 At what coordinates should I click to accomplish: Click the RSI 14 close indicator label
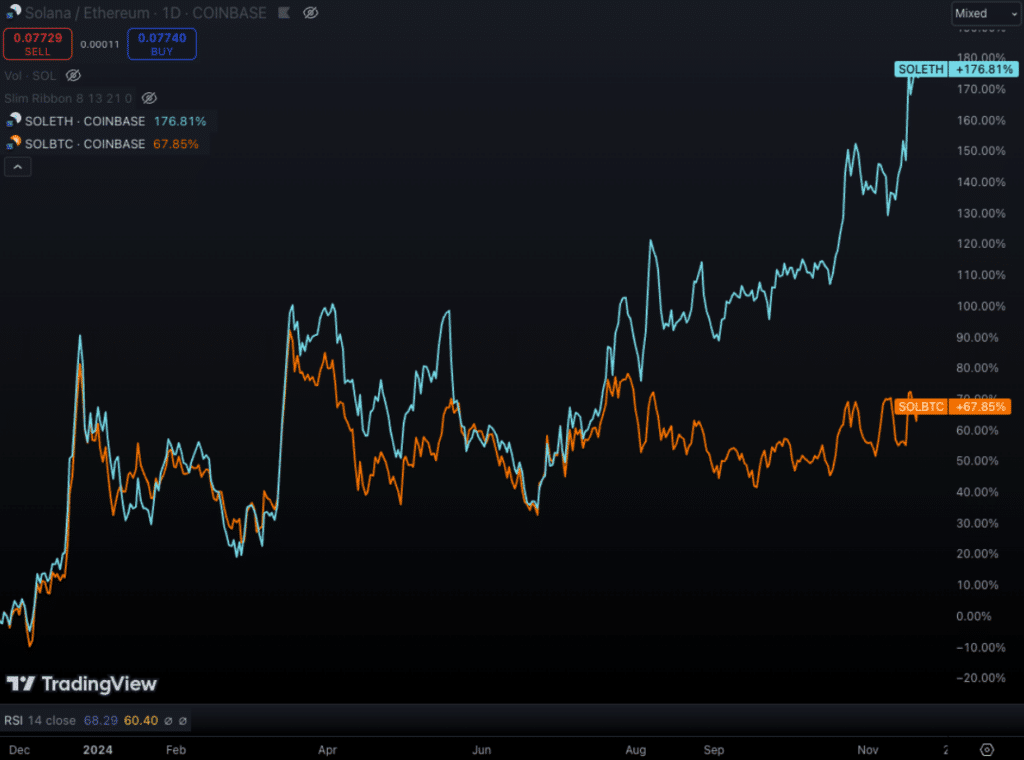pyautogui.click(x=40, y=720)
